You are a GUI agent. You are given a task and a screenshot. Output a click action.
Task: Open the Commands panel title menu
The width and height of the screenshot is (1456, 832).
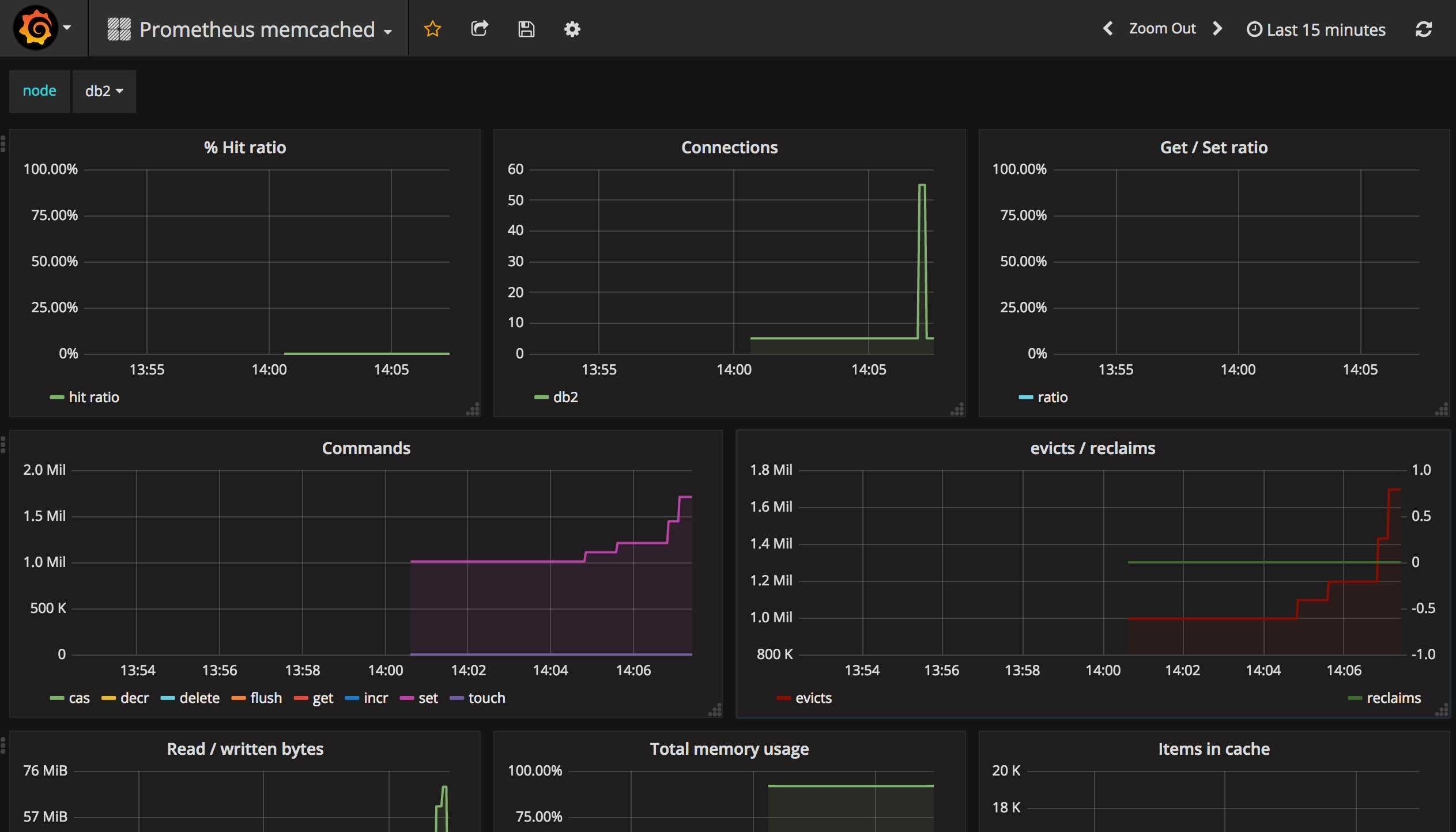coord(366,448)
